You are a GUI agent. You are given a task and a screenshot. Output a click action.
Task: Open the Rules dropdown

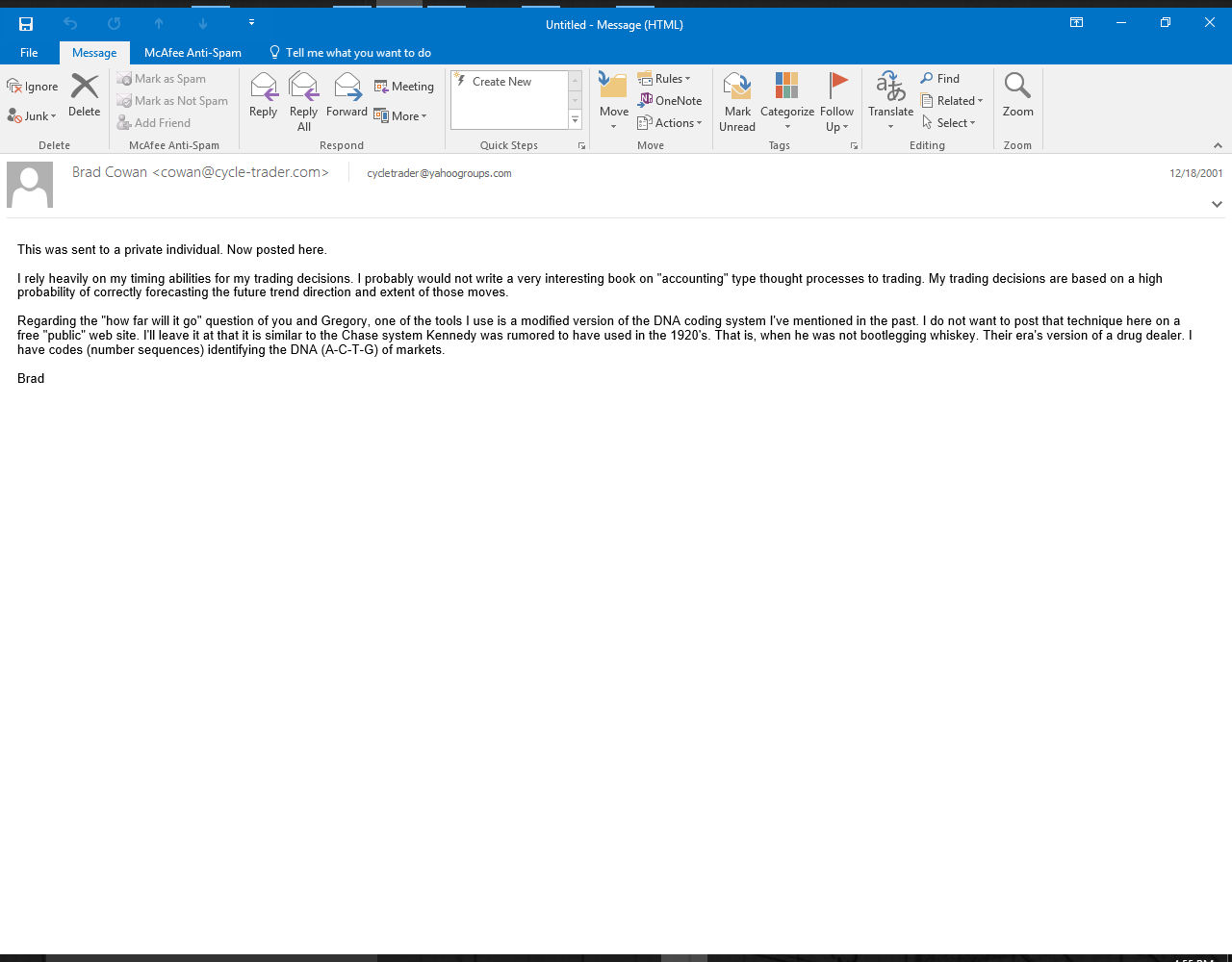[x=664, y=79]
